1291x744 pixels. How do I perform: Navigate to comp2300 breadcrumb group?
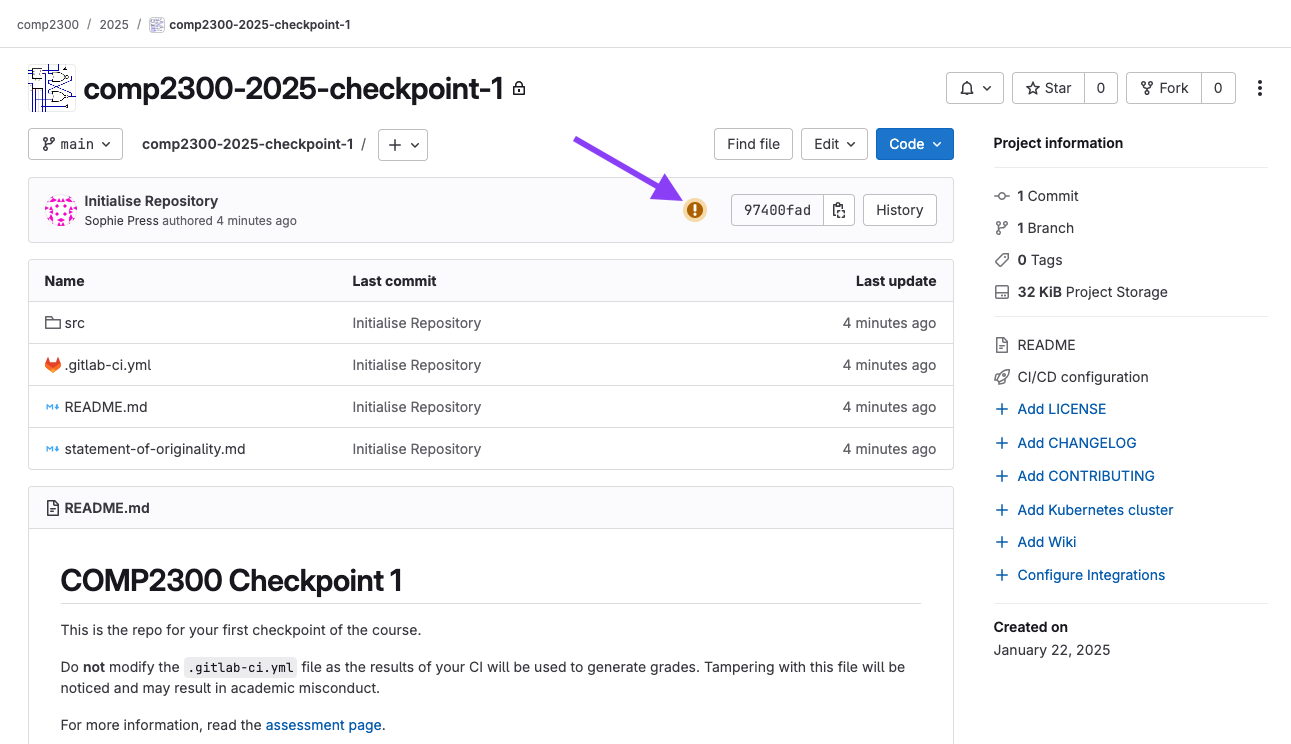pyautogui.click(x=48, y=24)
